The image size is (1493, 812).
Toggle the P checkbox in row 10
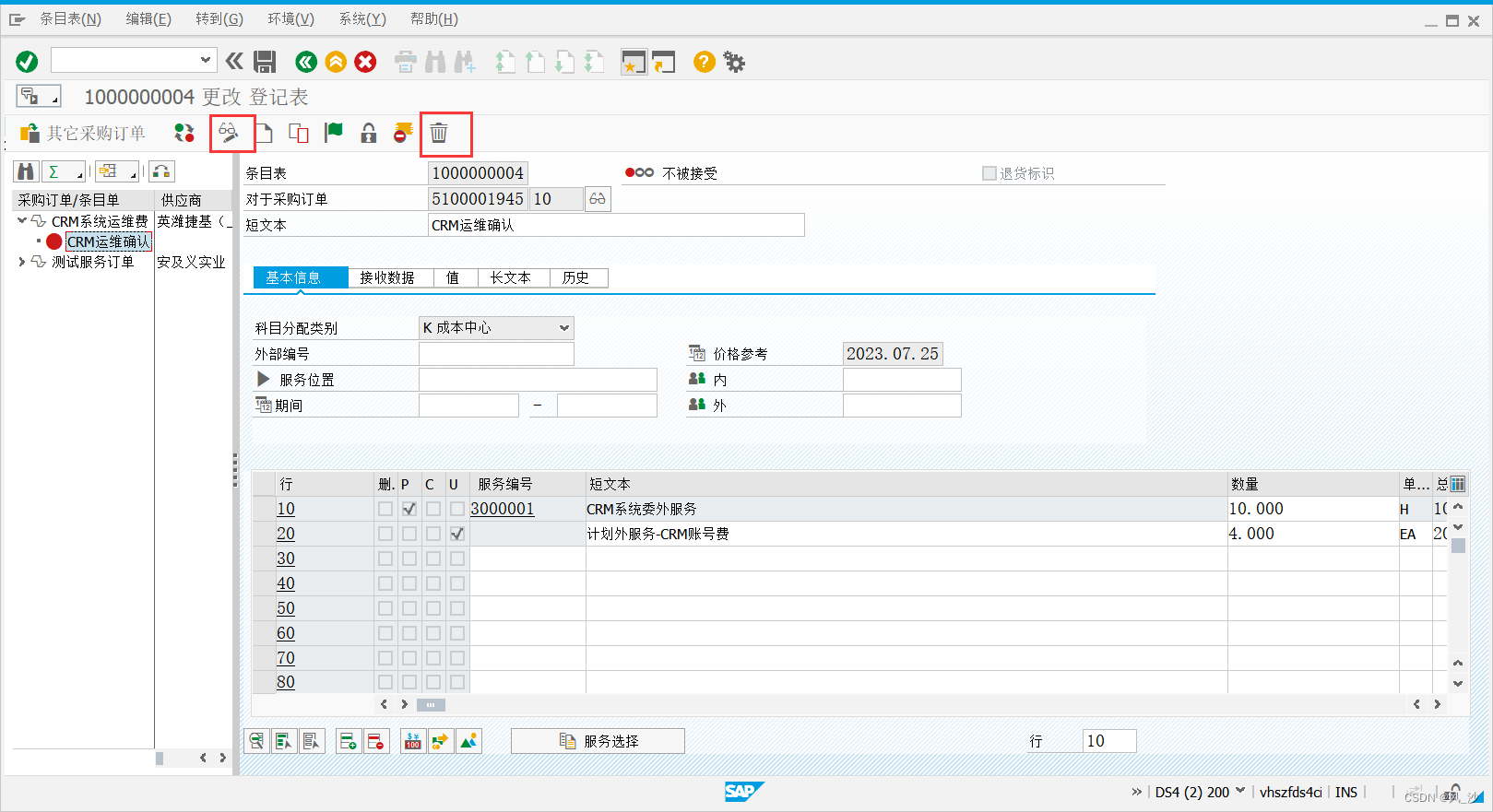point(409,509)
